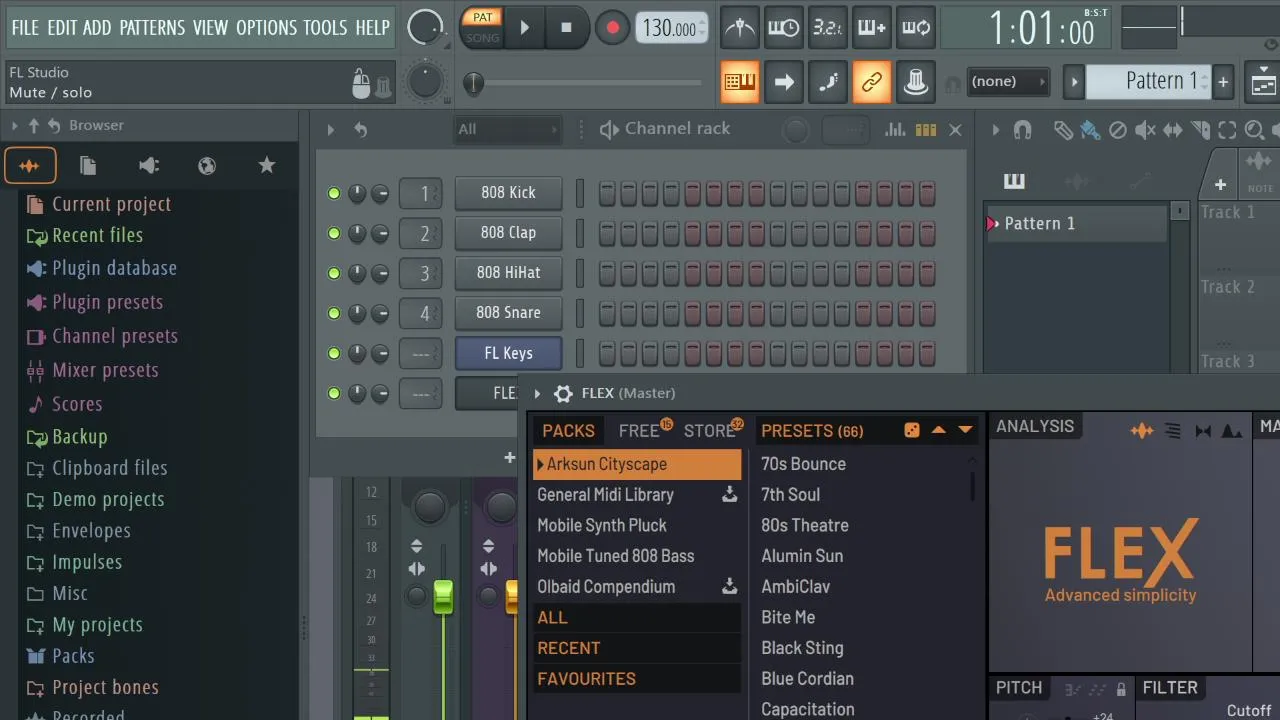
Task: Activate first step of 808 Snare
Action: point(607,313)
